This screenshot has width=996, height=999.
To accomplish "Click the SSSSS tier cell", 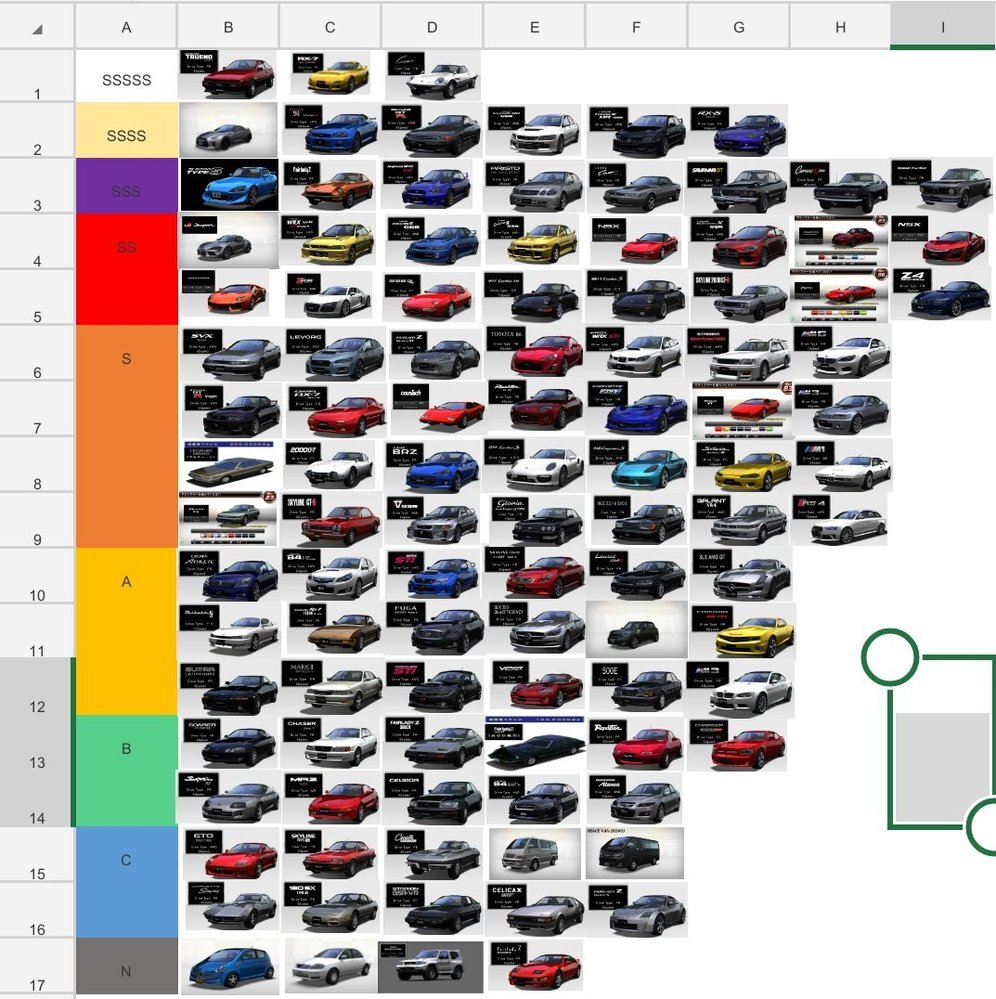I will (126, 76).
